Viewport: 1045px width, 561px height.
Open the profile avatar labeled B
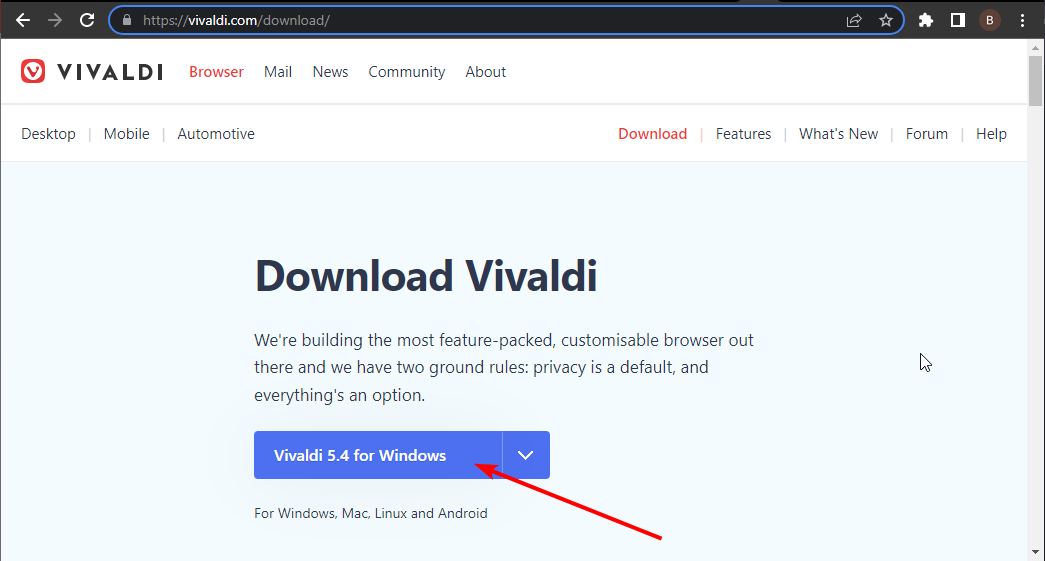[x=990, y=21]
